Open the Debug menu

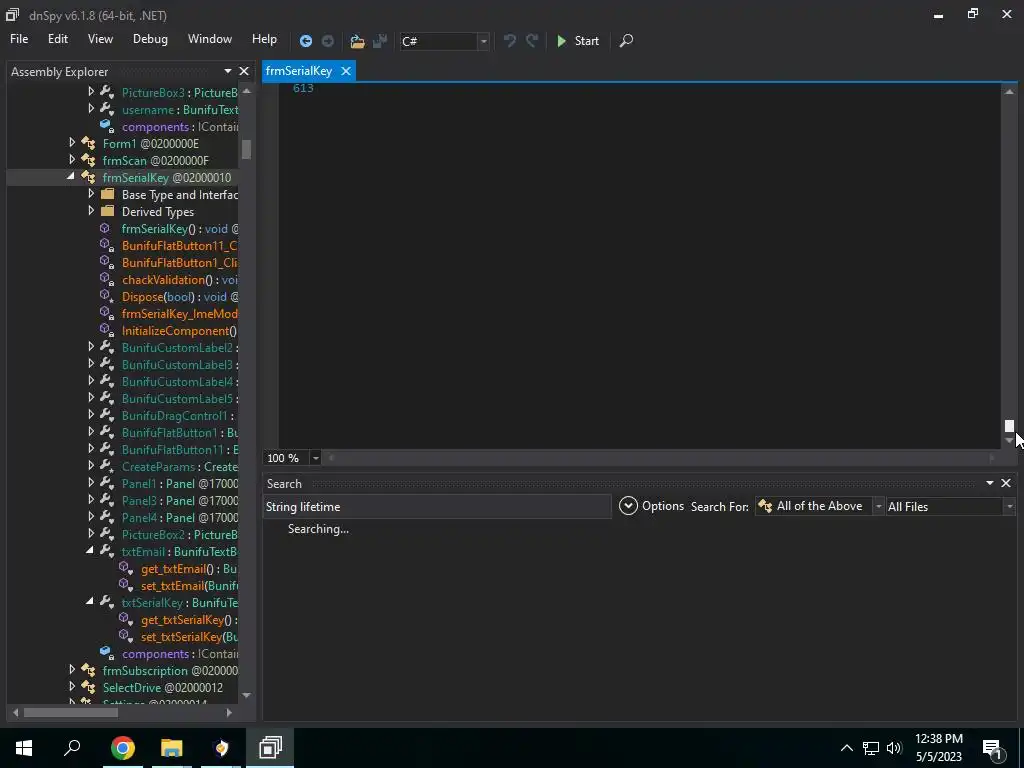[150, 39]
